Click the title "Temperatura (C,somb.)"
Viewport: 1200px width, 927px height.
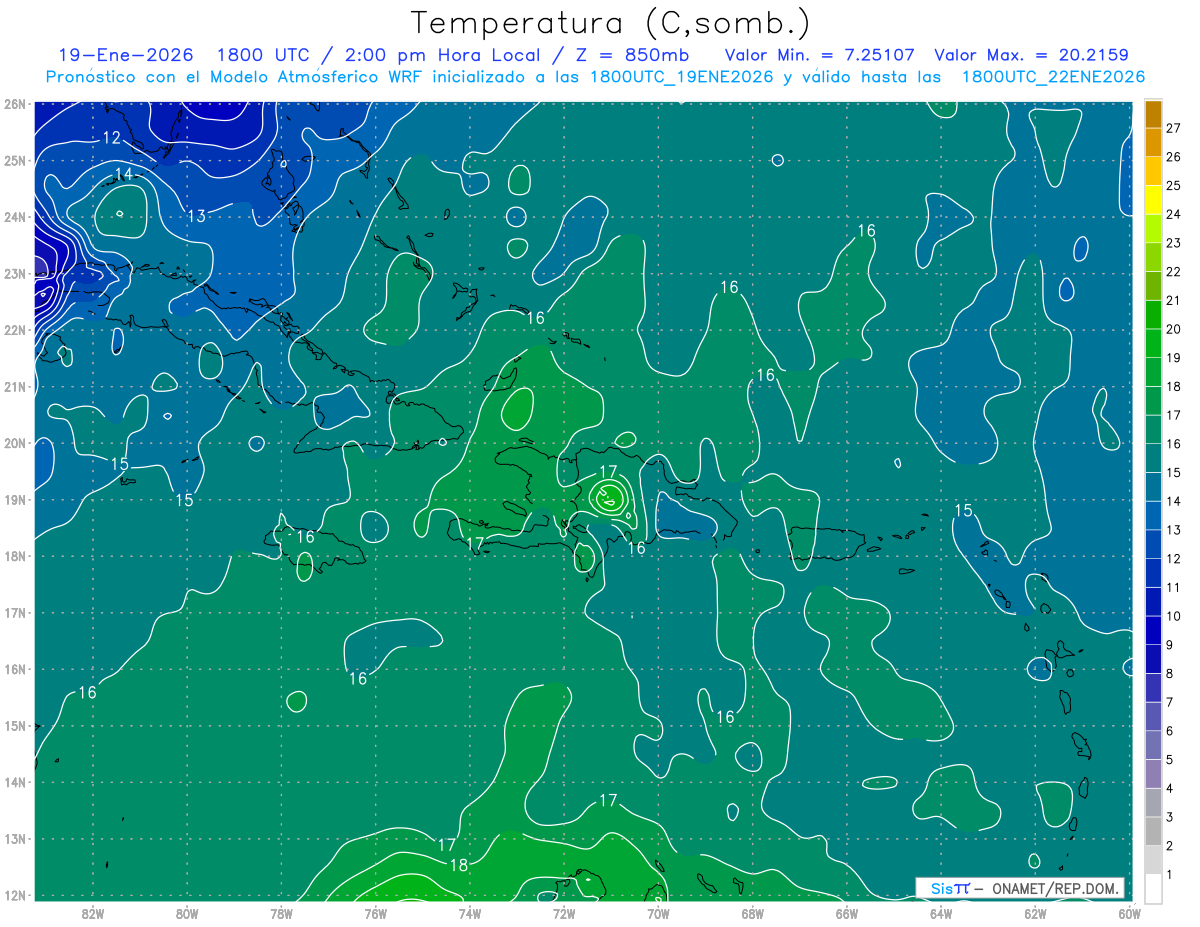[x=611, y=23]
